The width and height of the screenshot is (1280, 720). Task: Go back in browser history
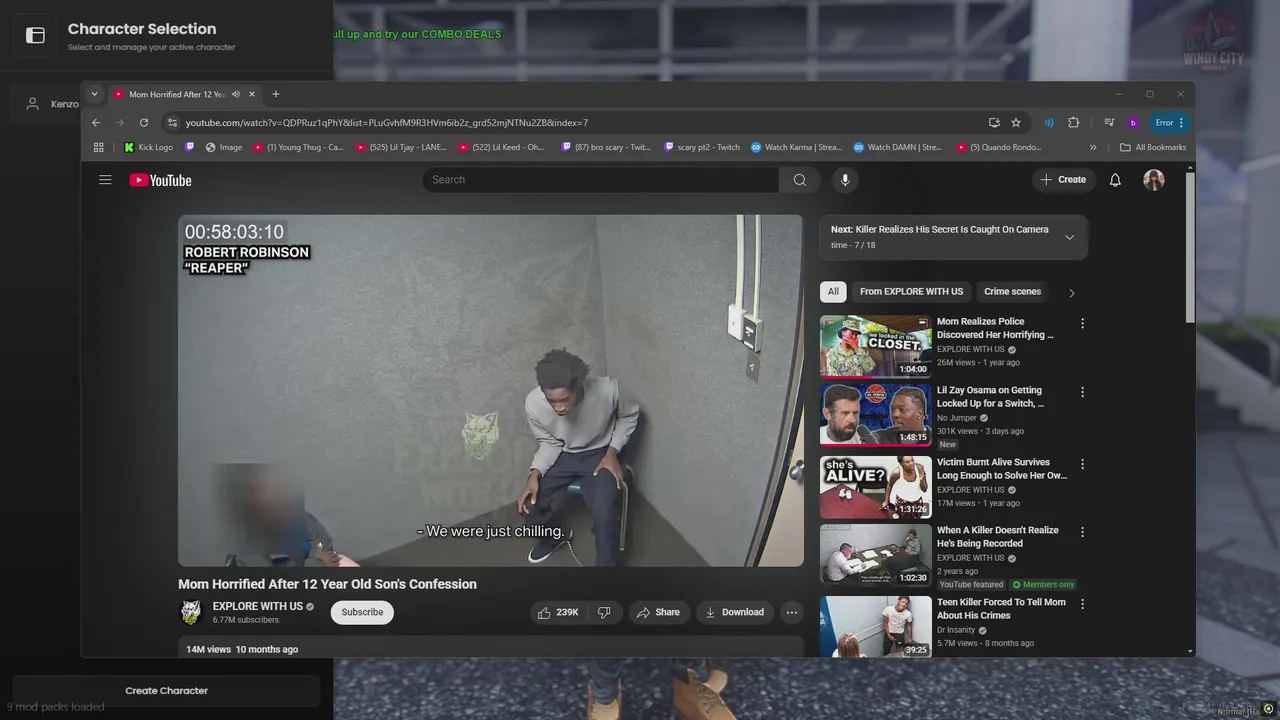tap(96, 122)
